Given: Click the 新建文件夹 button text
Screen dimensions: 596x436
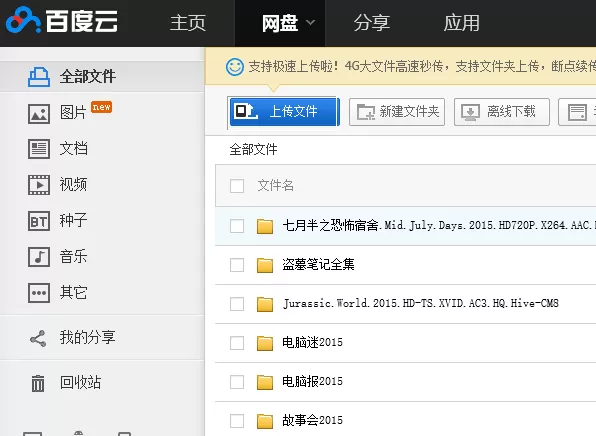Looking at the screenshot, I should [409, 111].
